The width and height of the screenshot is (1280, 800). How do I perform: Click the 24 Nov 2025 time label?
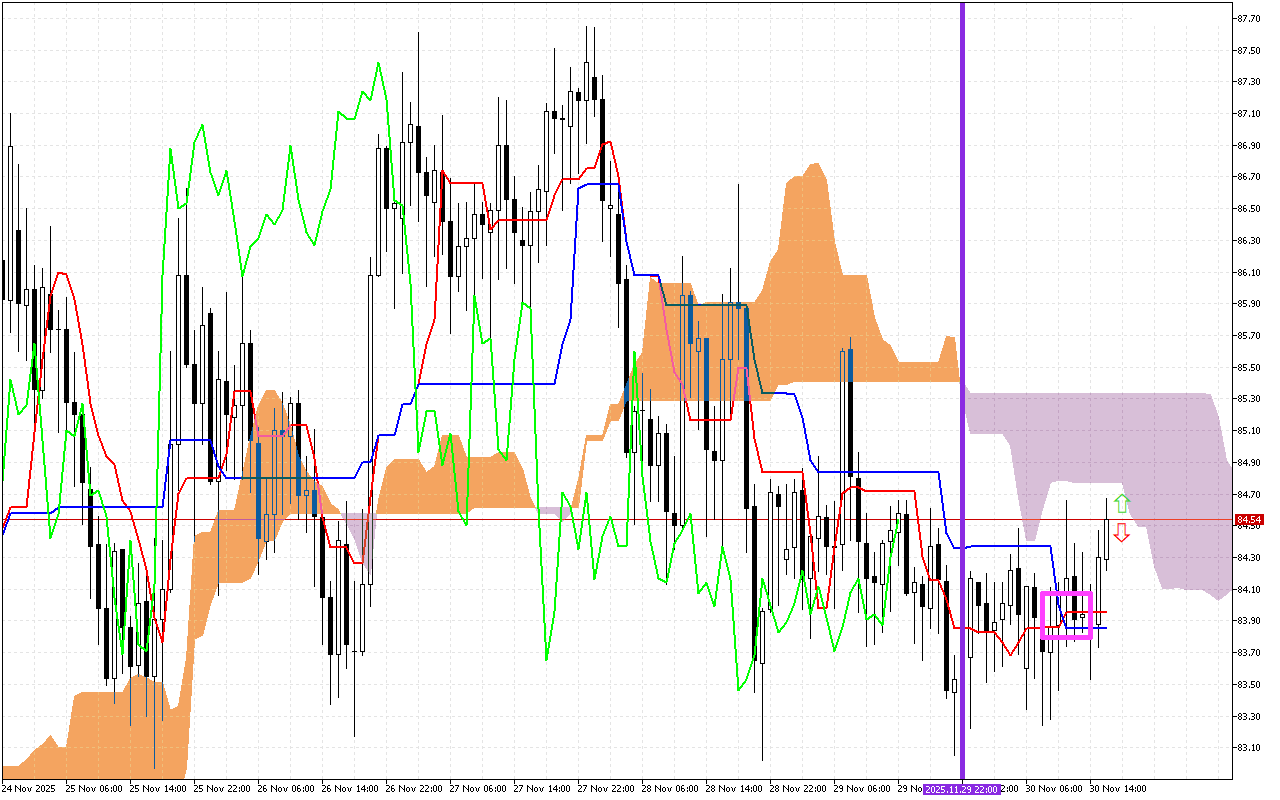click(x=30, y=789)
